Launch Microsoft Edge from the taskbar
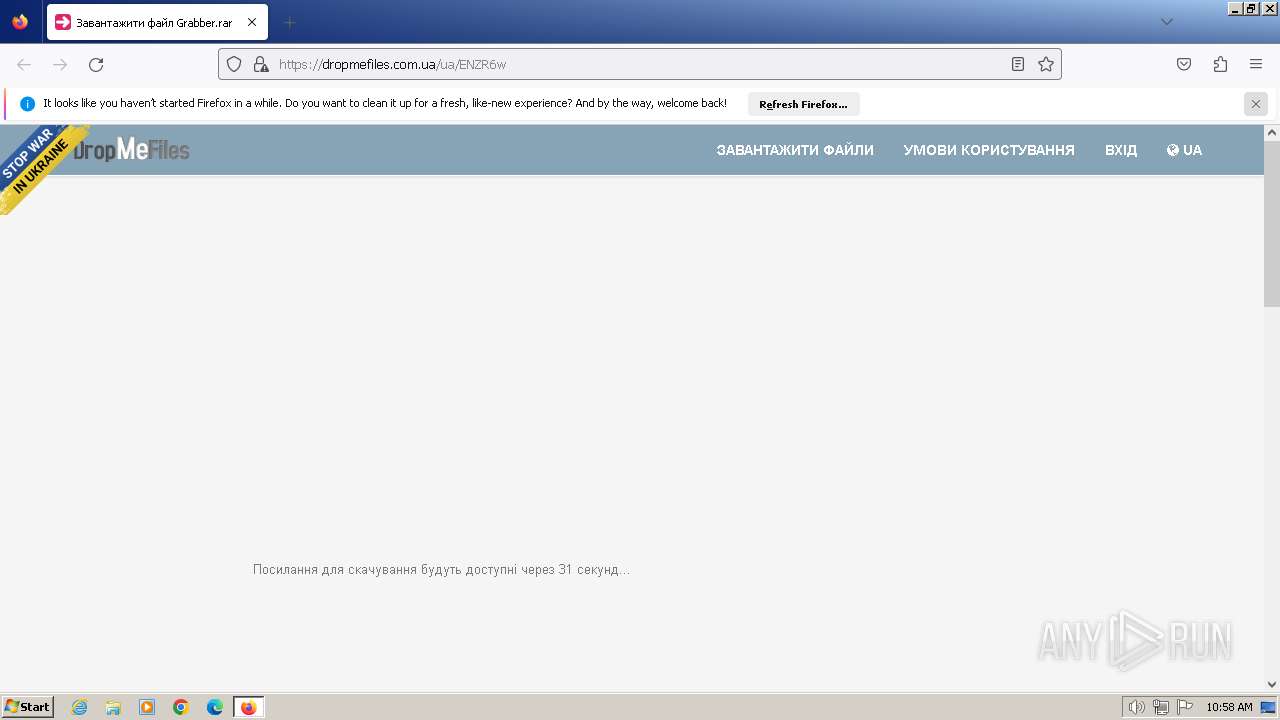The width and height of the screenshot is (1280, 720). click(215, 707)
